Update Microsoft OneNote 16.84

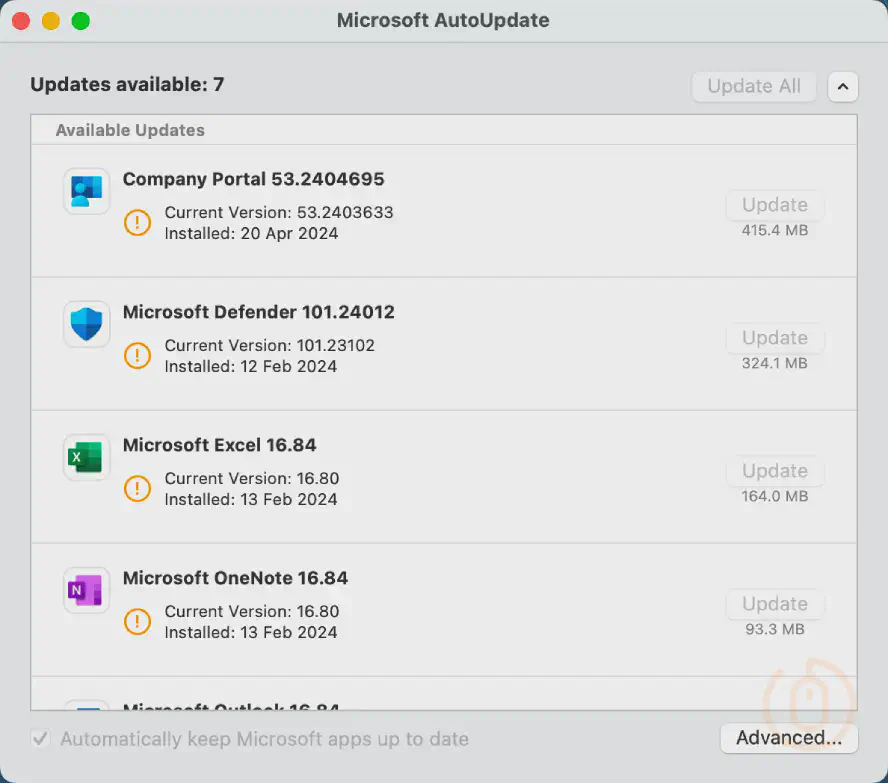click(x=775, y=604)
